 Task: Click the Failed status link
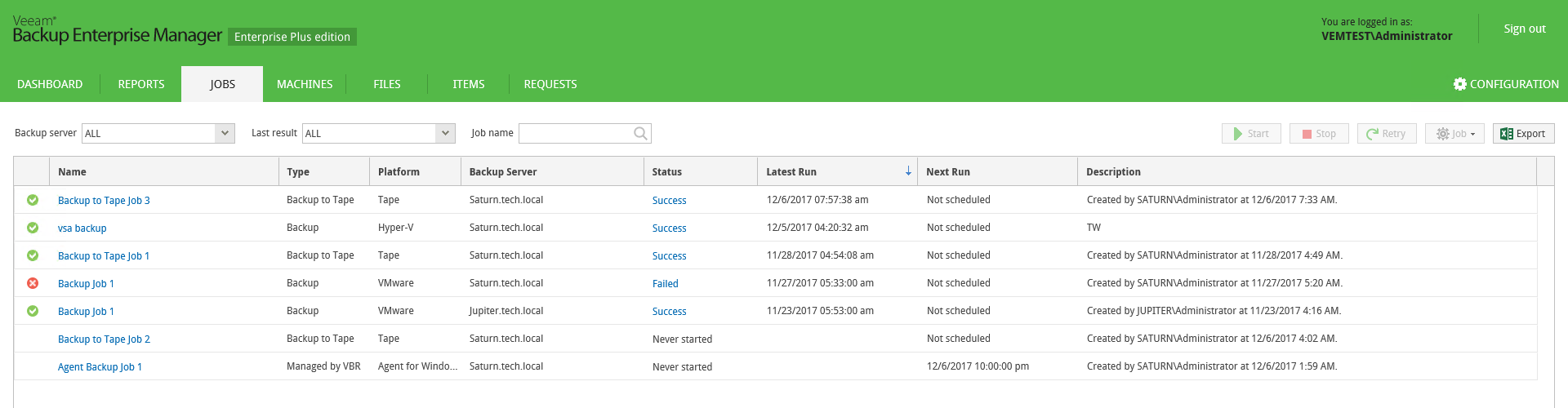click(x=665, y=284)
